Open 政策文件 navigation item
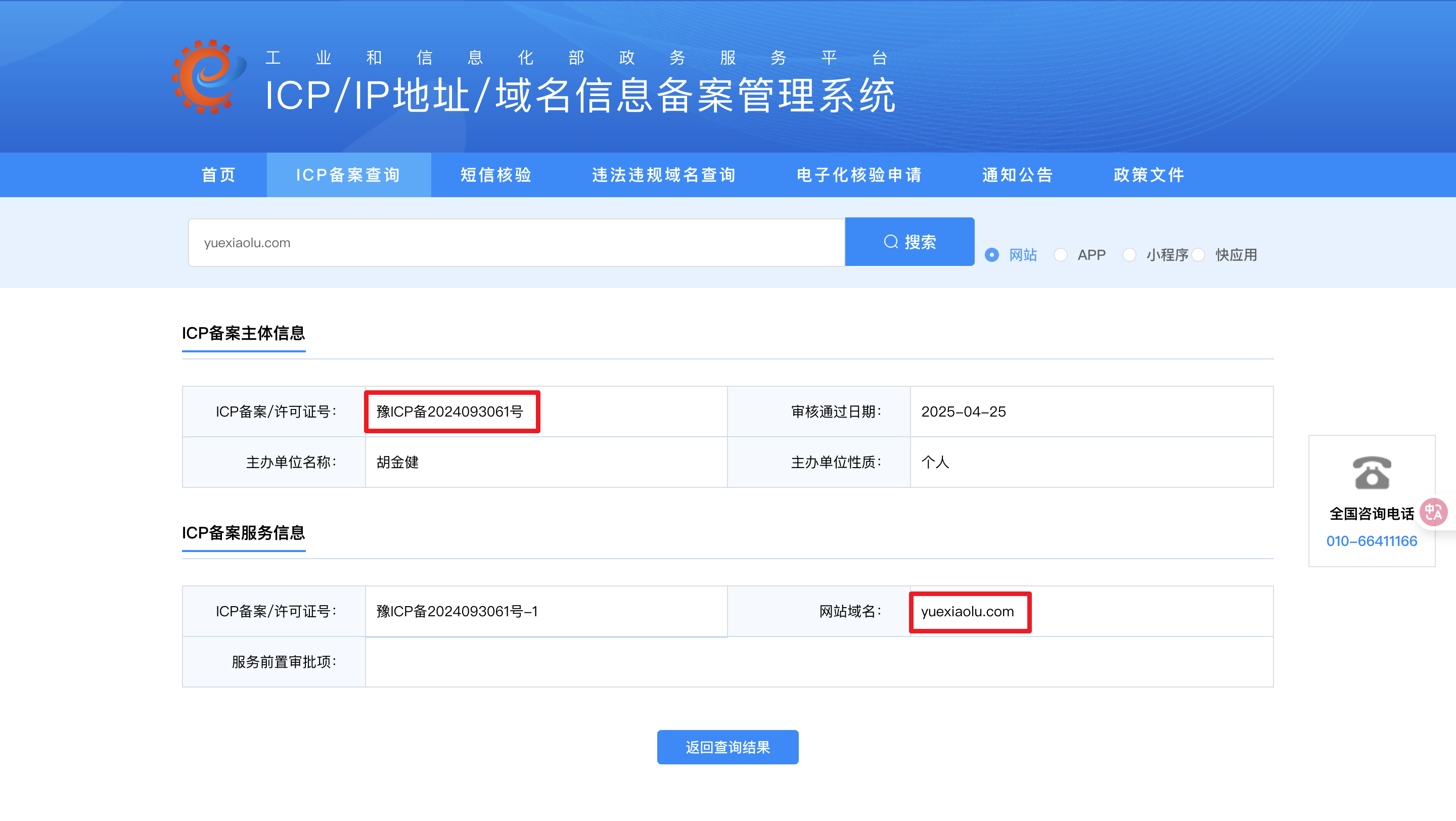The width and height of the screenshot is (1456, 821). coord(1149,174)
